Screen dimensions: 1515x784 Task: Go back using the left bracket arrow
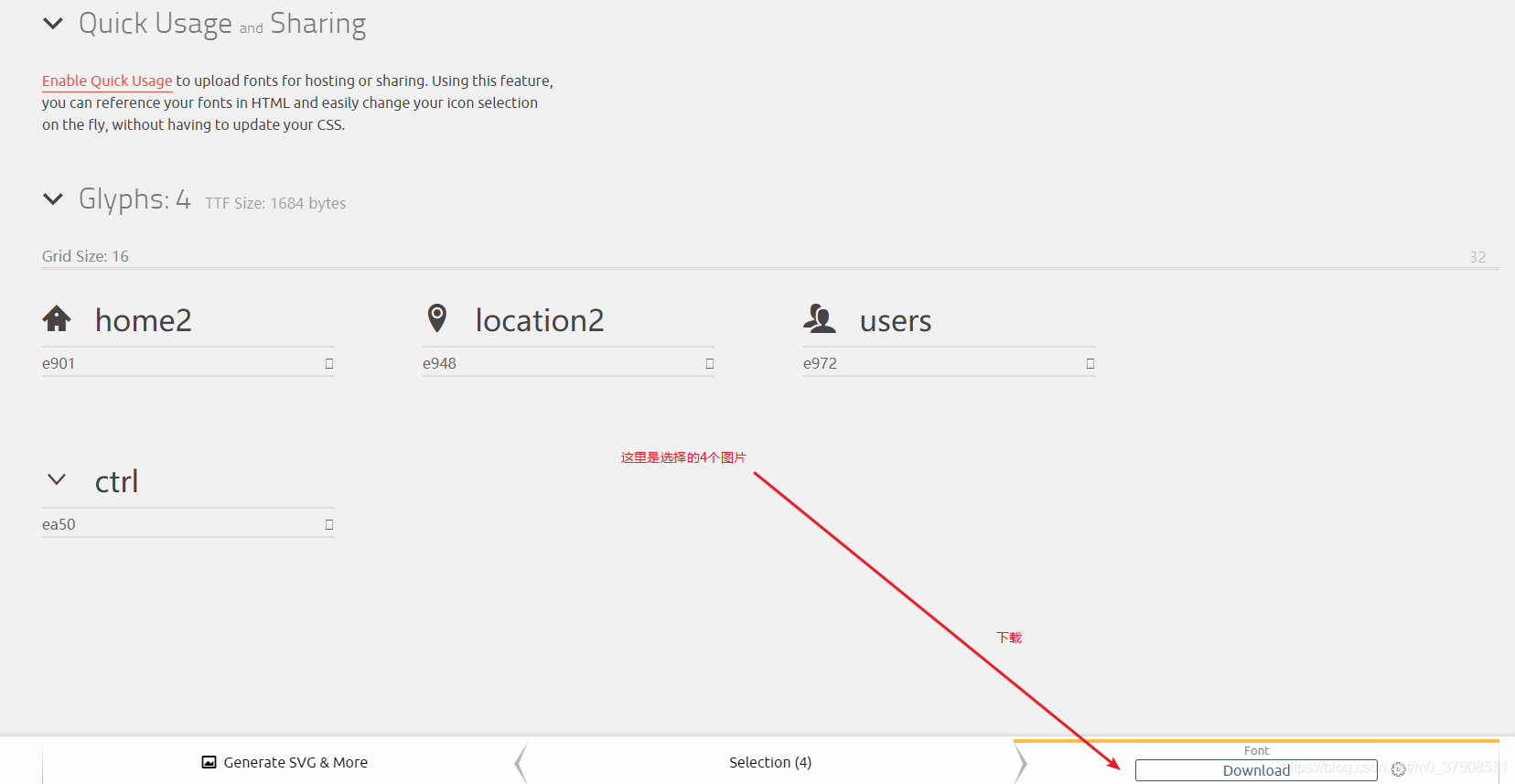(x=521, y=763)
